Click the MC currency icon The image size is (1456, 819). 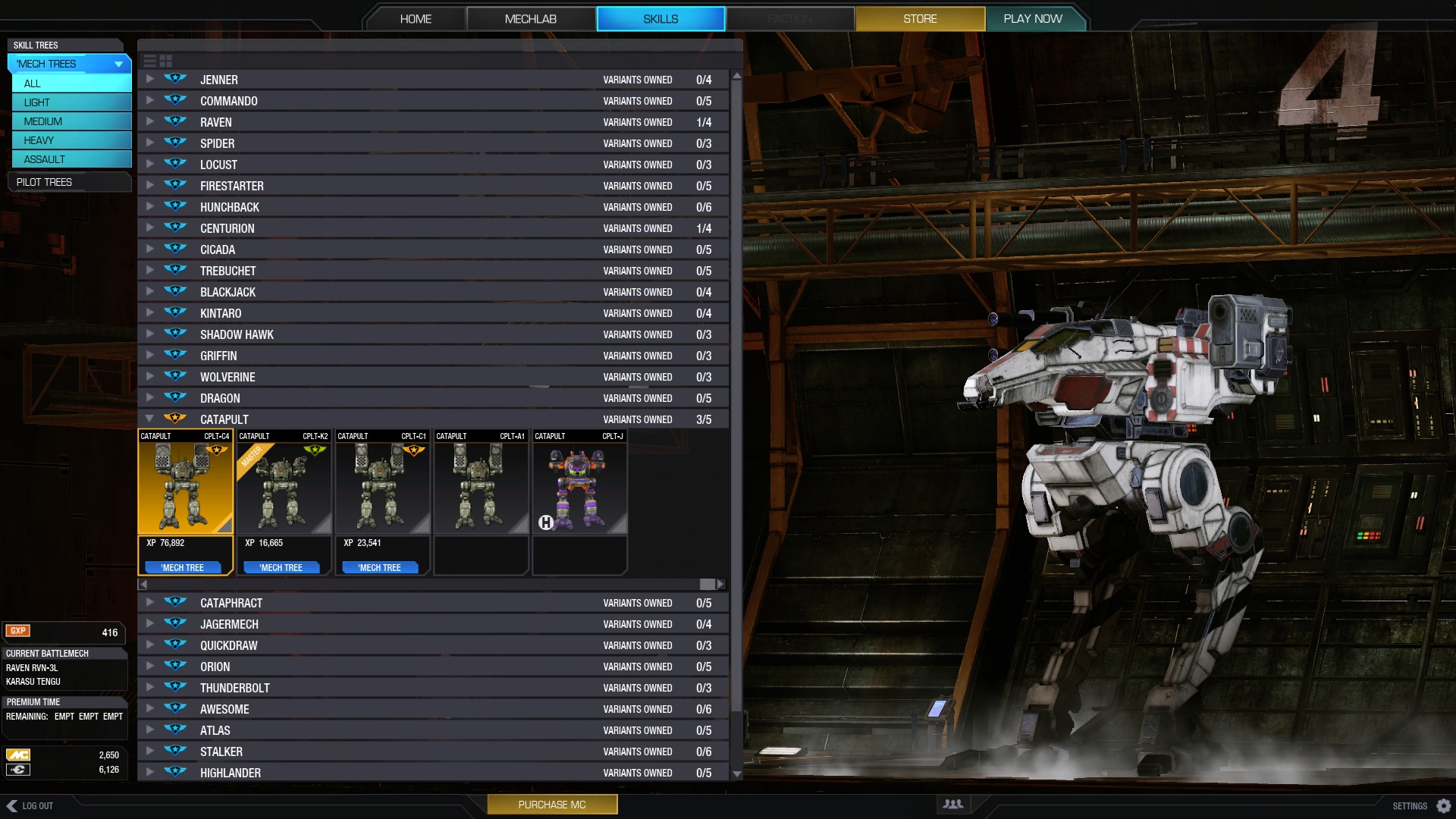tap(18, 755)
